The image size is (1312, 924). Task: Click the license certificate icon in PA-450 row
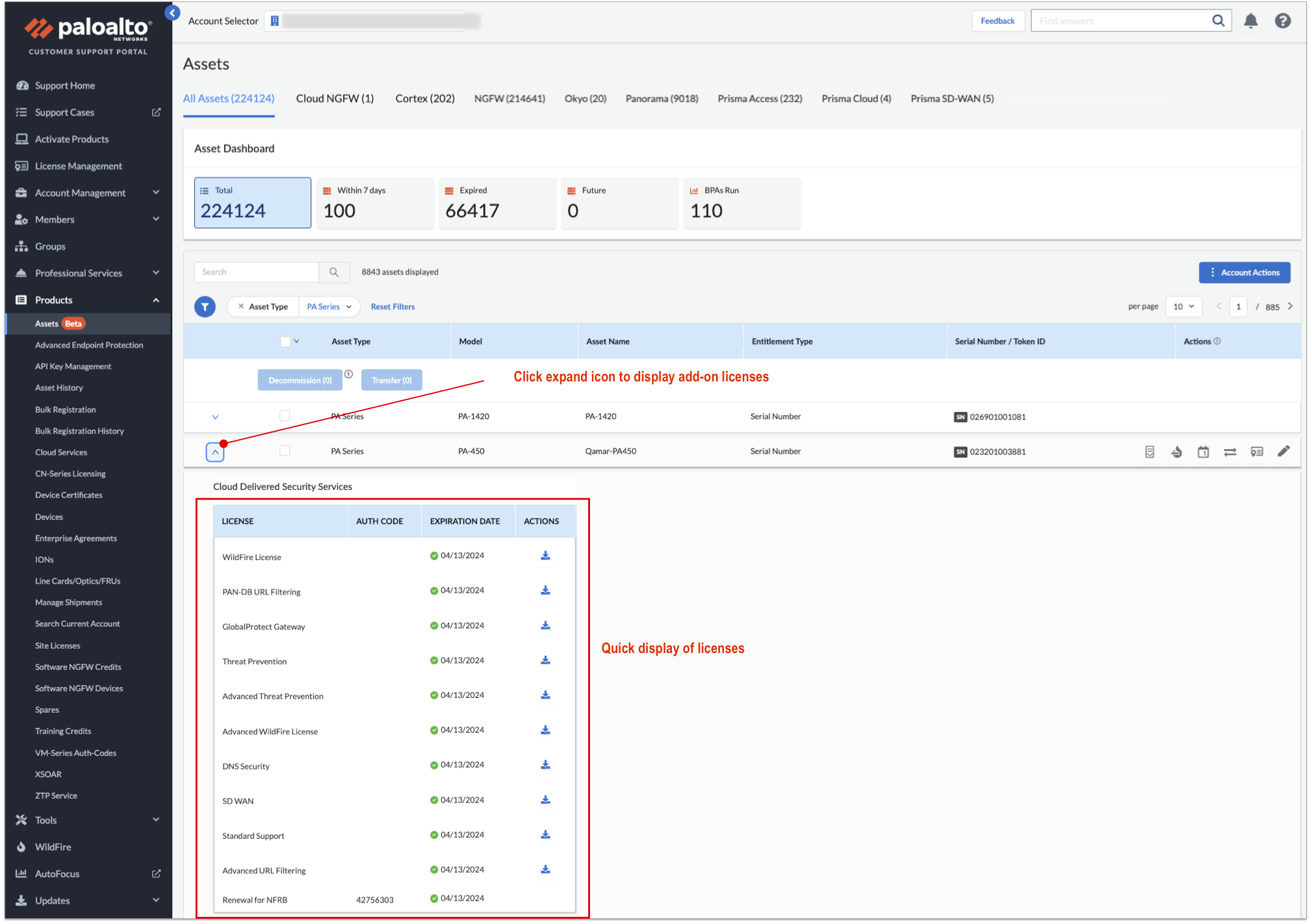pyautogui.click(x=1256, y=452)
